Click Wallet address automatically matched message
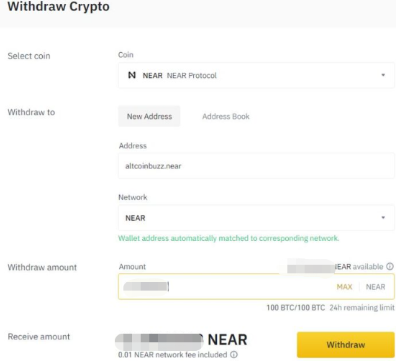Viewport: 396px width, 361px height. (x=229, y=238)
